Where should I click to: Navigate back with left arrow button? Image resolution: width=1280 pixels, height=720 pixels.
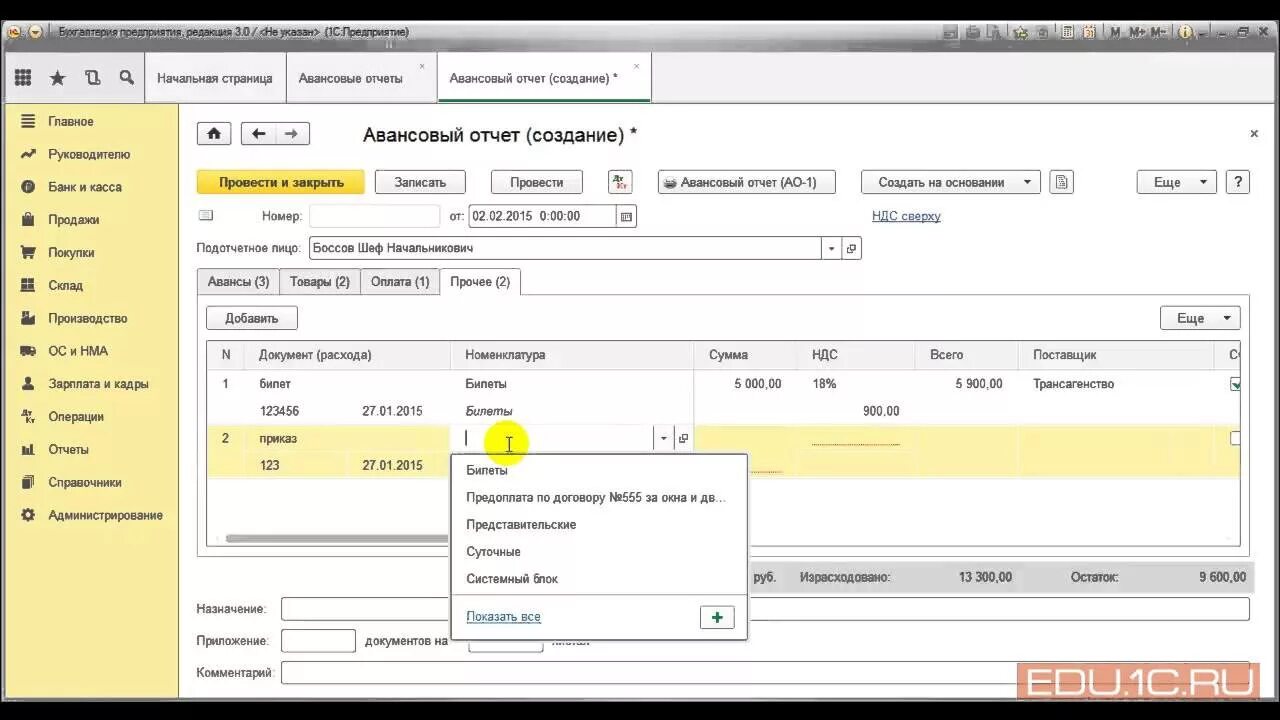(259, 134)
